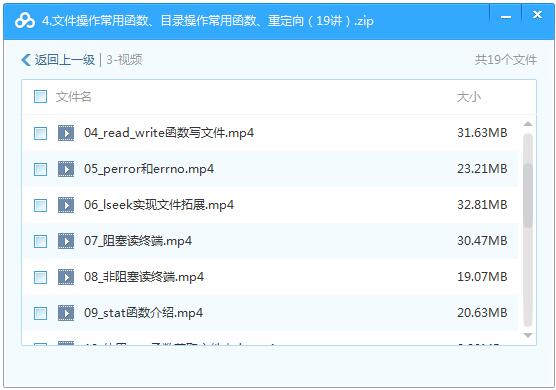Click the 文件名 column header
Screen dimensions: 556x390
point(73,96)
